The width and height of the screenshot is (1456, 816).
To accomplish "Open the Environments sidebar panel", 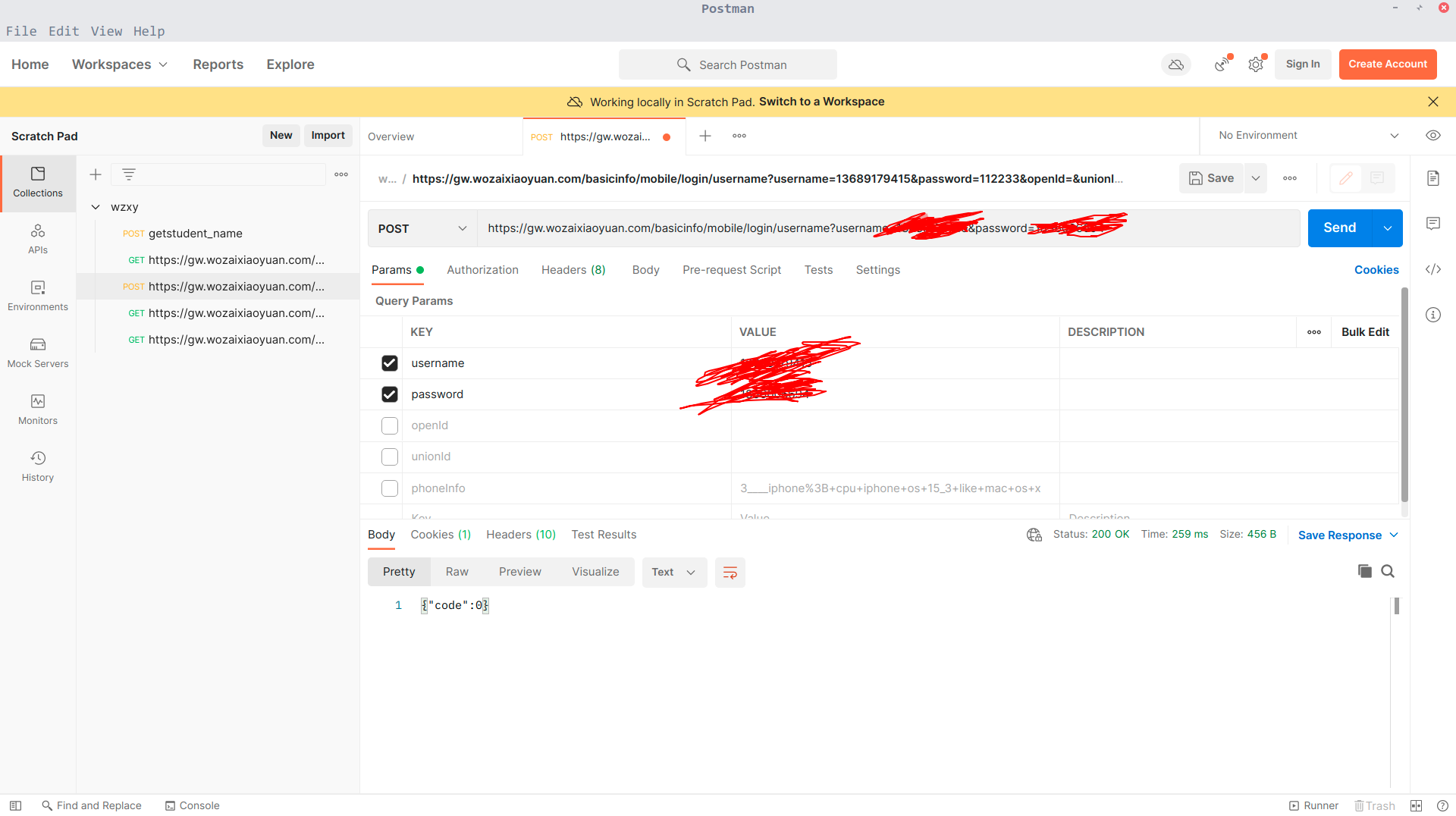I will [x=38, y=297].
